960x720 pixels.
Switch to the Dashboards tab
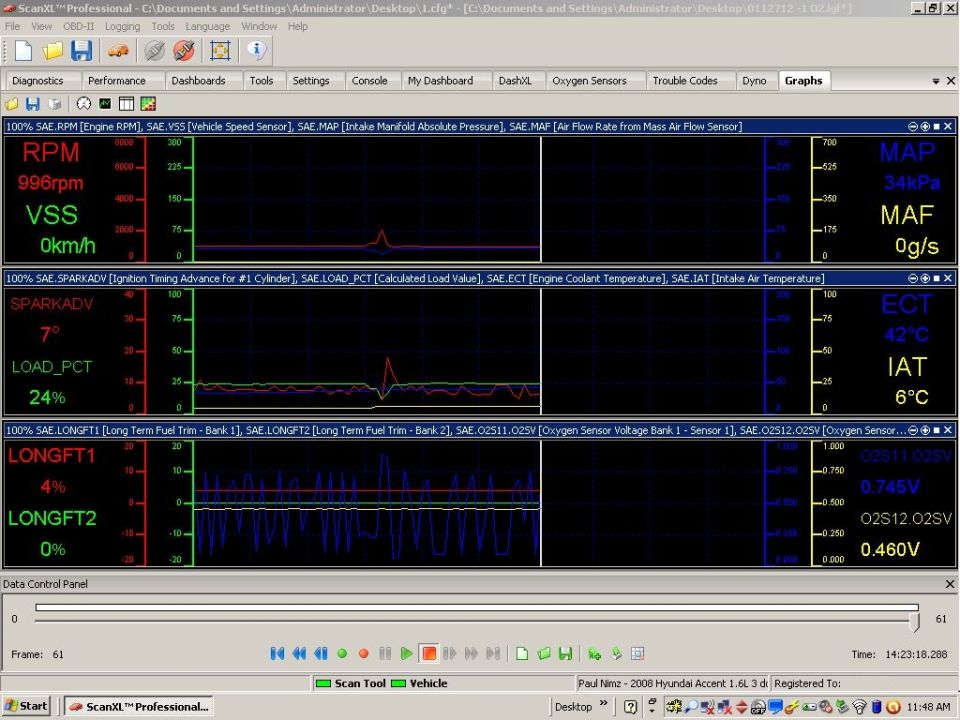pyautogui.click(x=198, y=81)
